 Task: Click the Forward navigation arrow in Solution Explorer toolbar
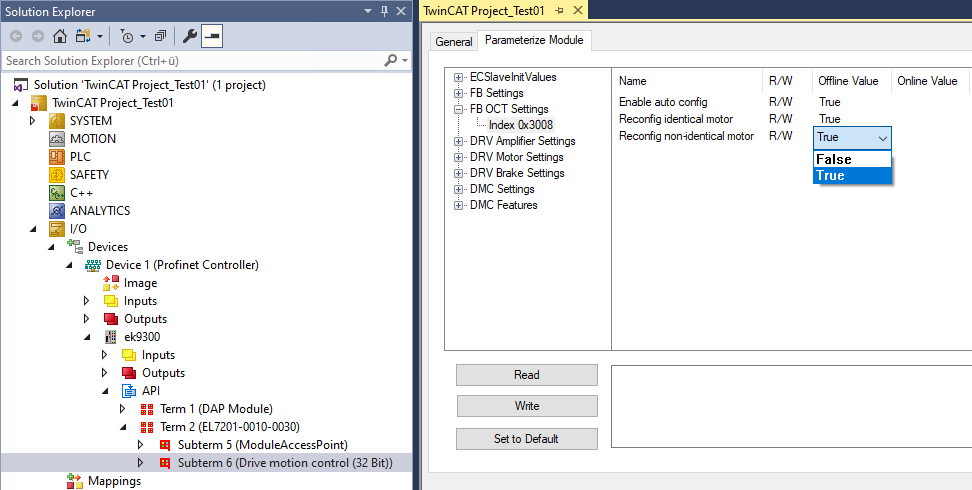click(38, 37)
